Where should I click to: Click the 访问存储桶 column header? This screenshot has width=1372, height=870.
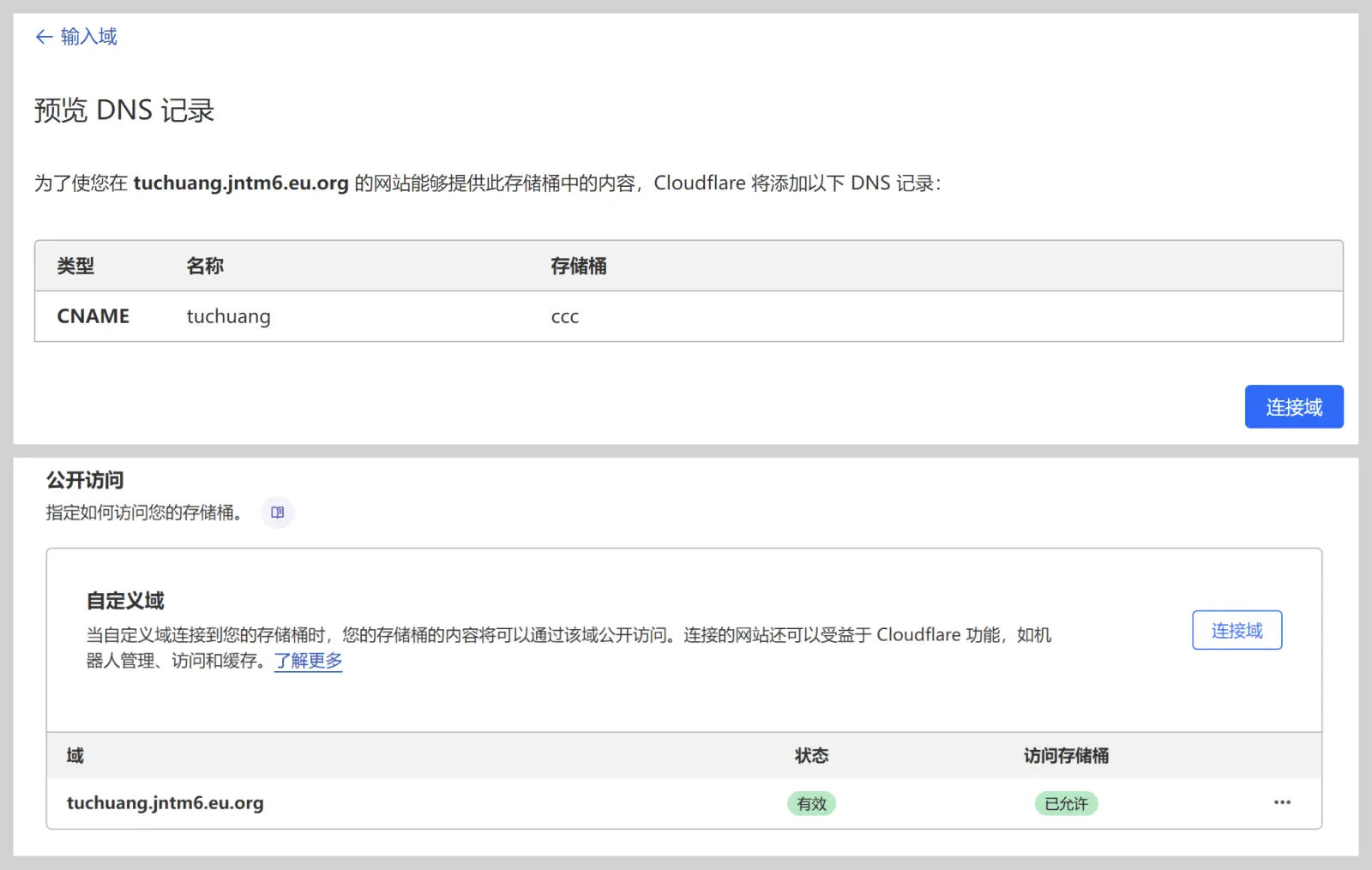1066,756
